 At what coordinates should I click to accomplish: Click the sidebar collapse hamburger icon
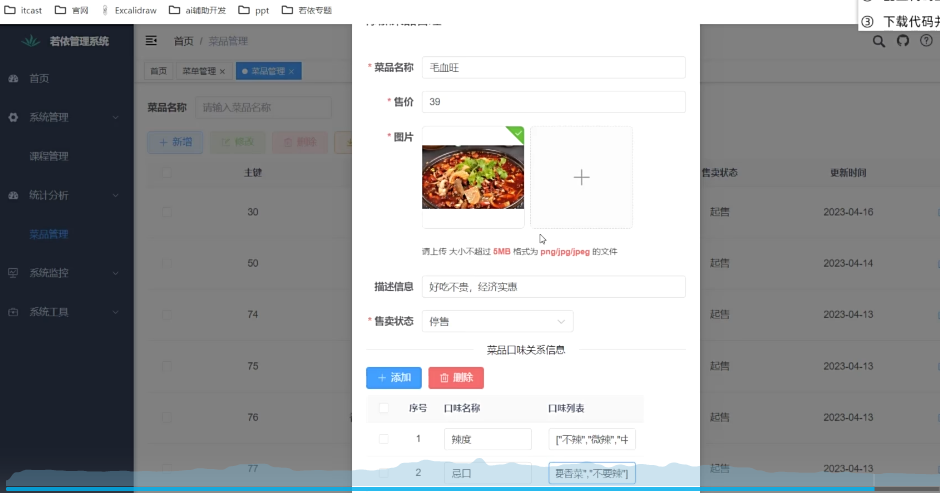(151, 41)
